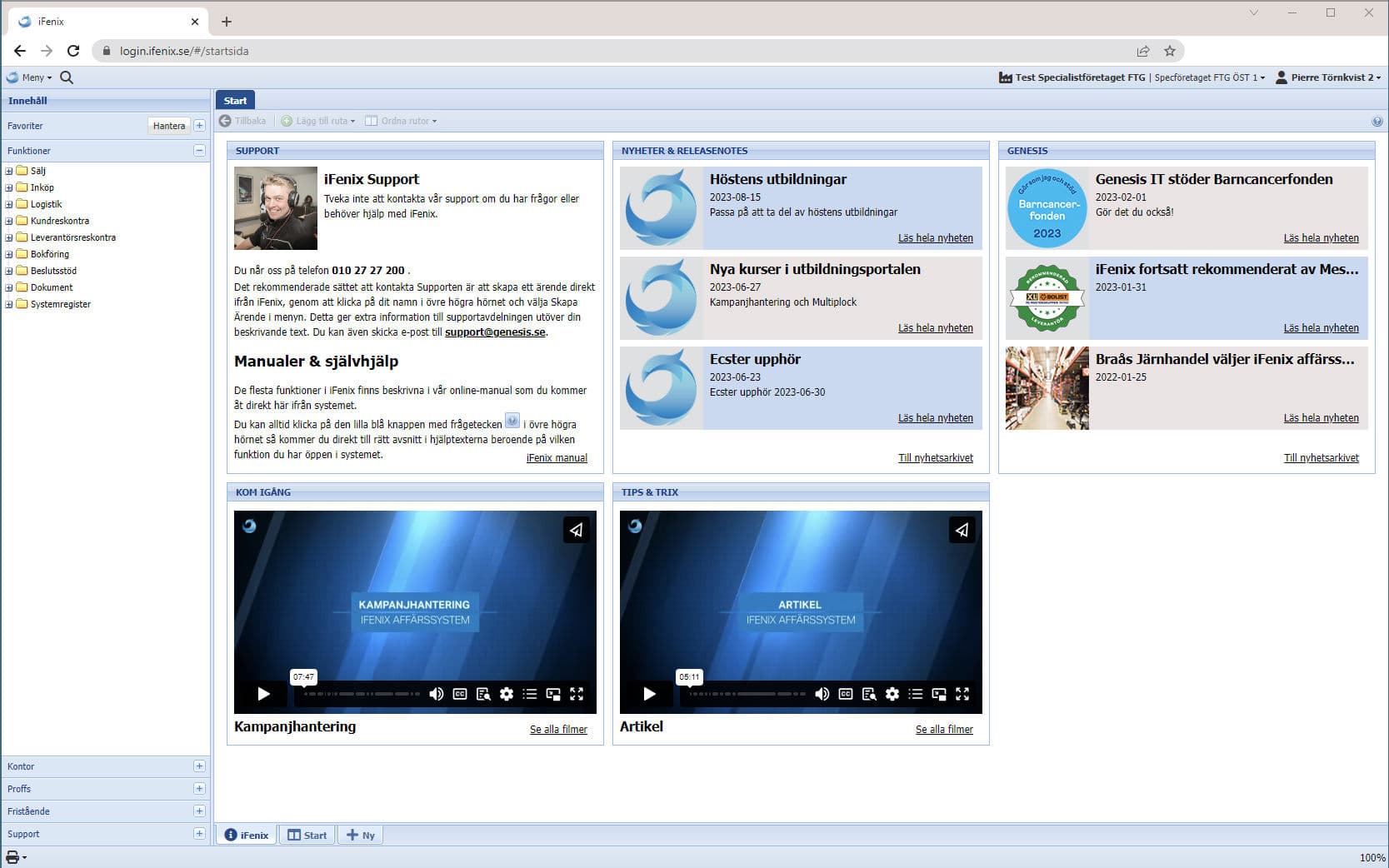Screen dimensions: 1389x868
Task: Expand the Bokföring folder
Action: 9,254
